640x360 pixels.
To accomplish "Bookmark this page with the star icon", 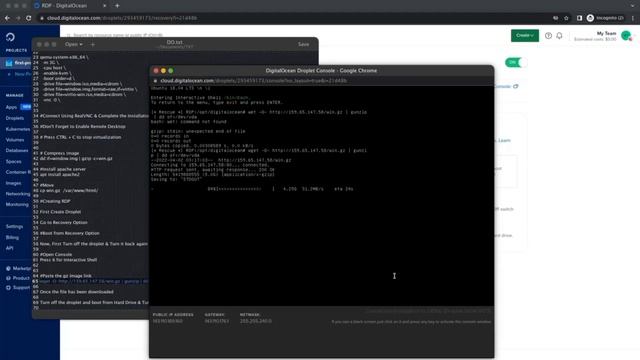I will coord(566,18).
